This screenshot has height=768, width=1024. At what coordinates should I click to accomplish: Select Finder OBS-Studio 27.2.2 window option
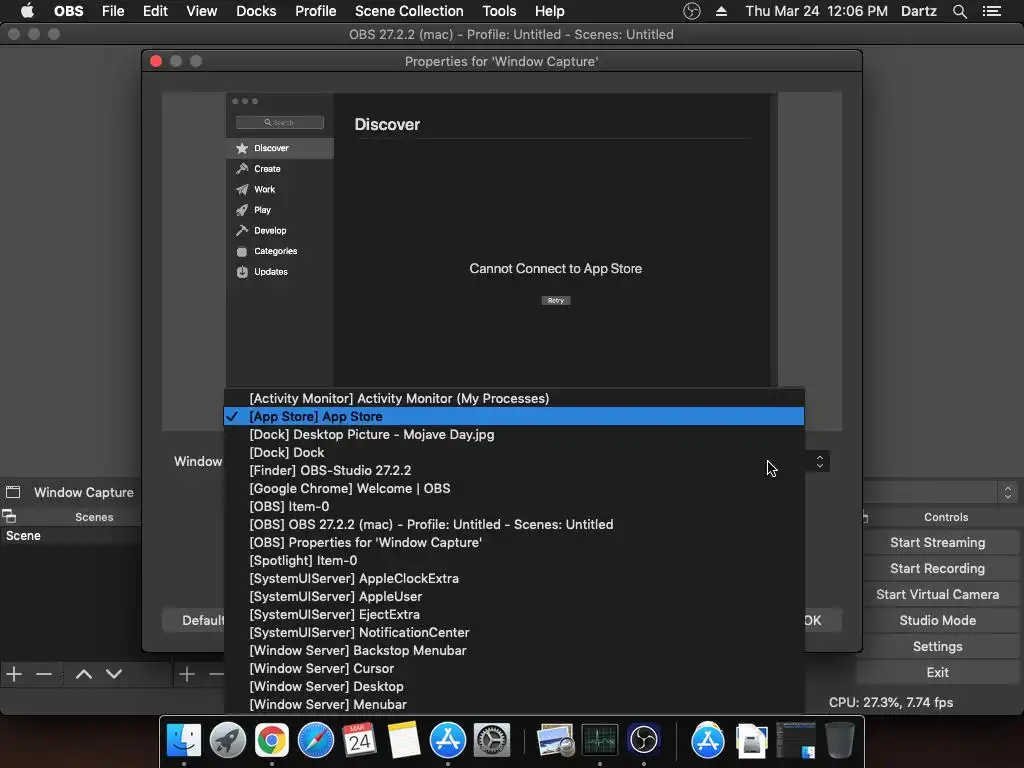click(x=514, y=470)
